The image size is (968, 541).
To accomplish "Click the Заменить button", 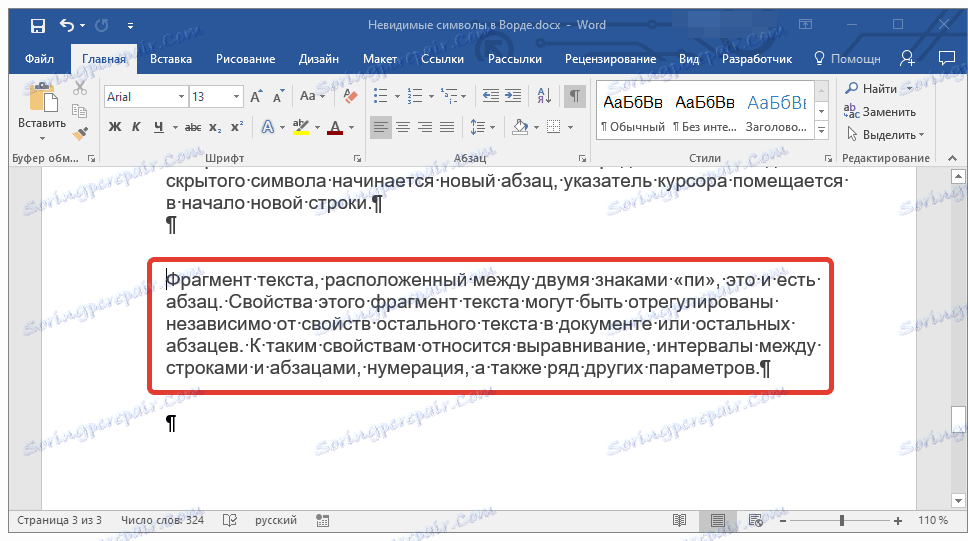I will [880, 112].
